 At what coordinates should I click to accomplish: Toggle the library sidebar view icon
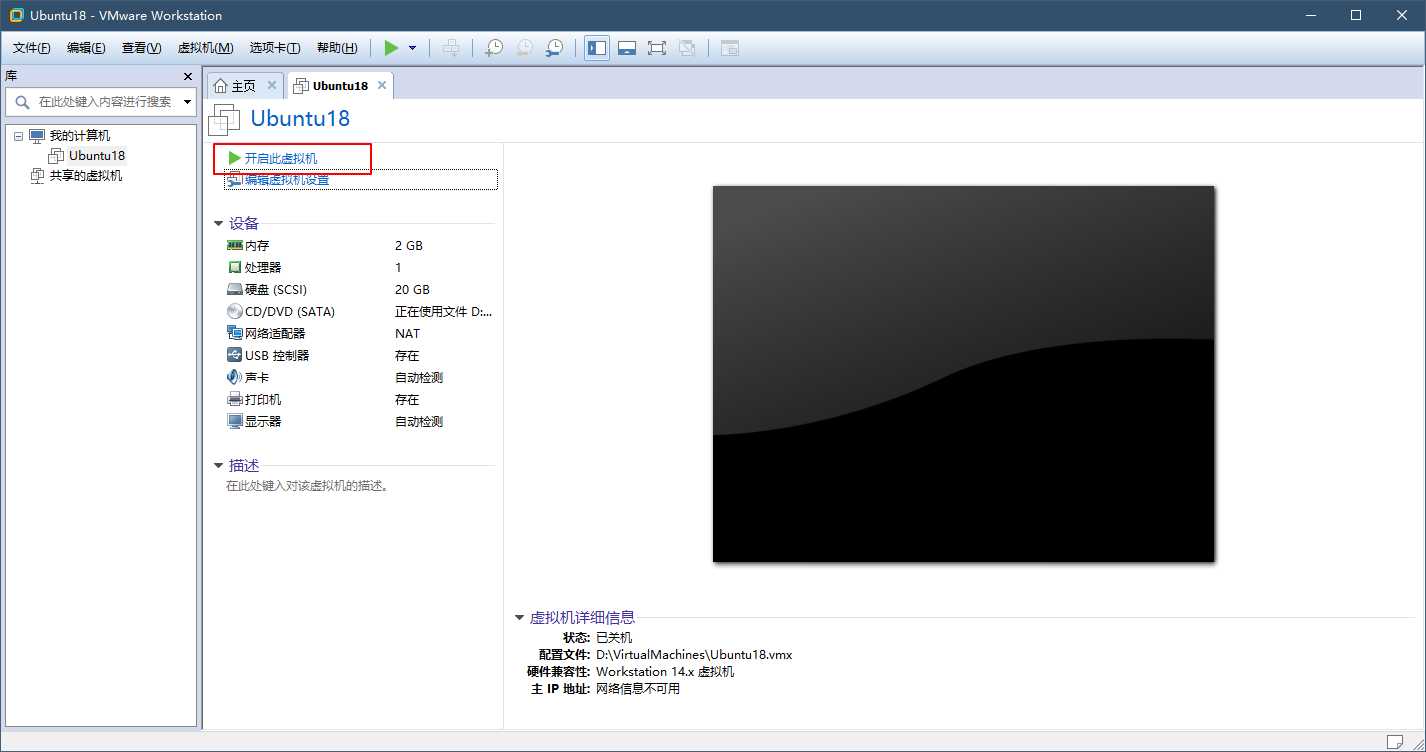coord(597,48)
